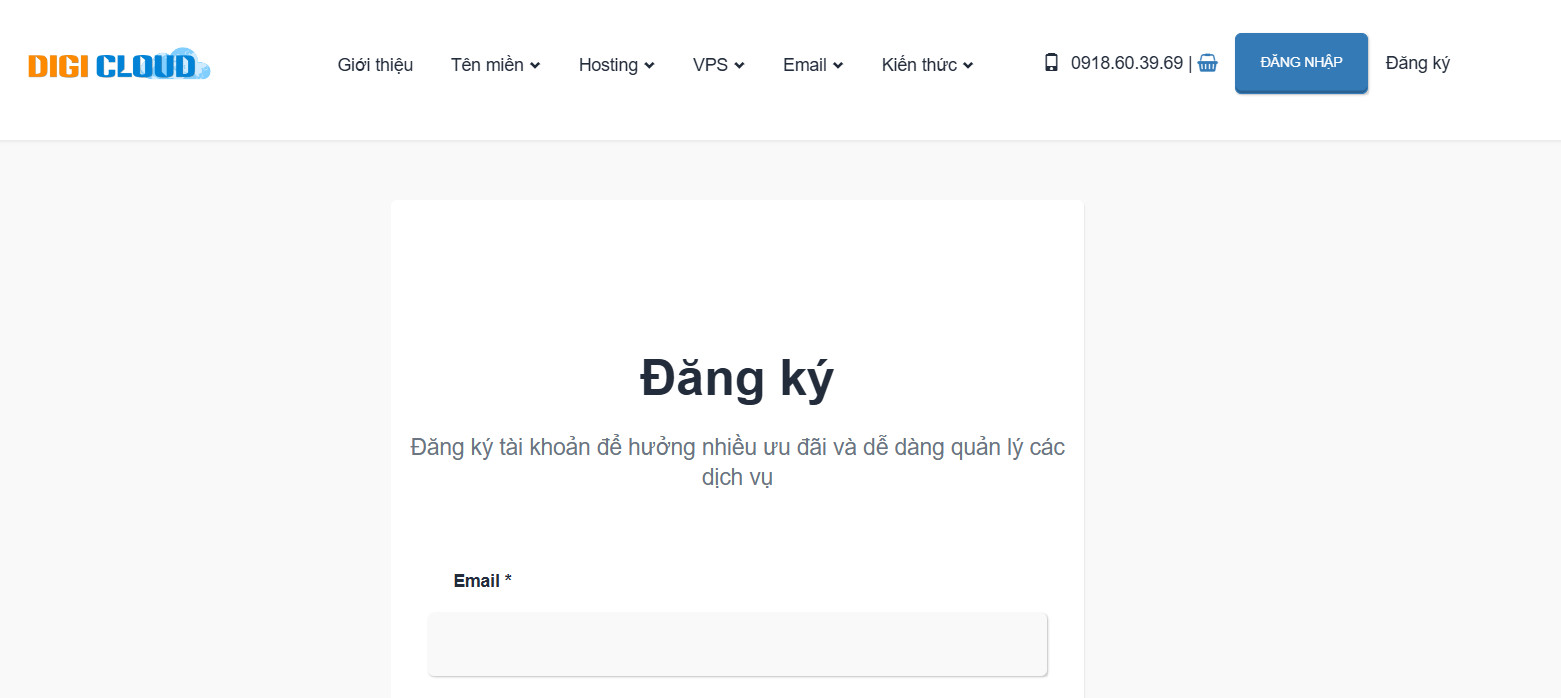Click inside the Email input field
This screenshot has width=1561, height=698.
(737, 644)
